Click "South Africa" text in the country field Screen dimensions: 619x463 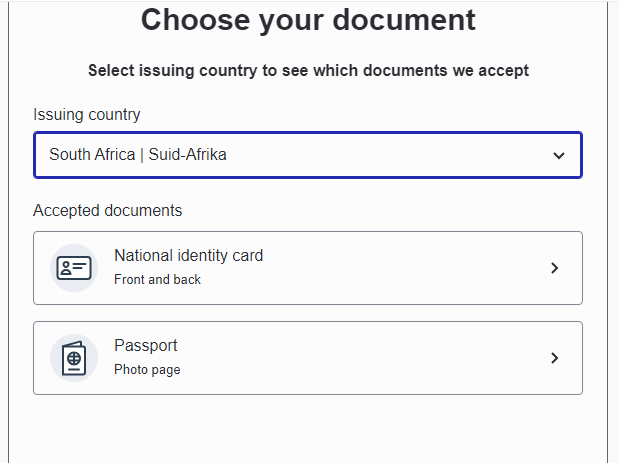(x=92, y=155)
